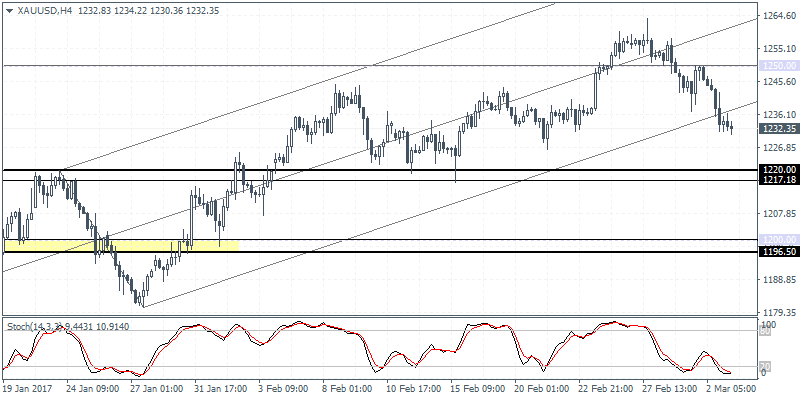Select the 1245.60 price axis value

777,82
